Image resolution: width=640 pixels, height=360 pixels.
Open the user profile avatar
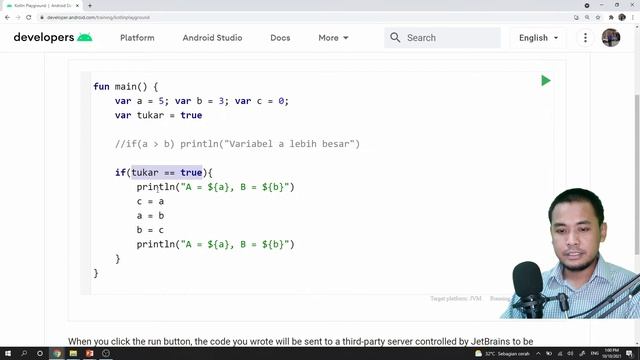click(x=611, y=38)
